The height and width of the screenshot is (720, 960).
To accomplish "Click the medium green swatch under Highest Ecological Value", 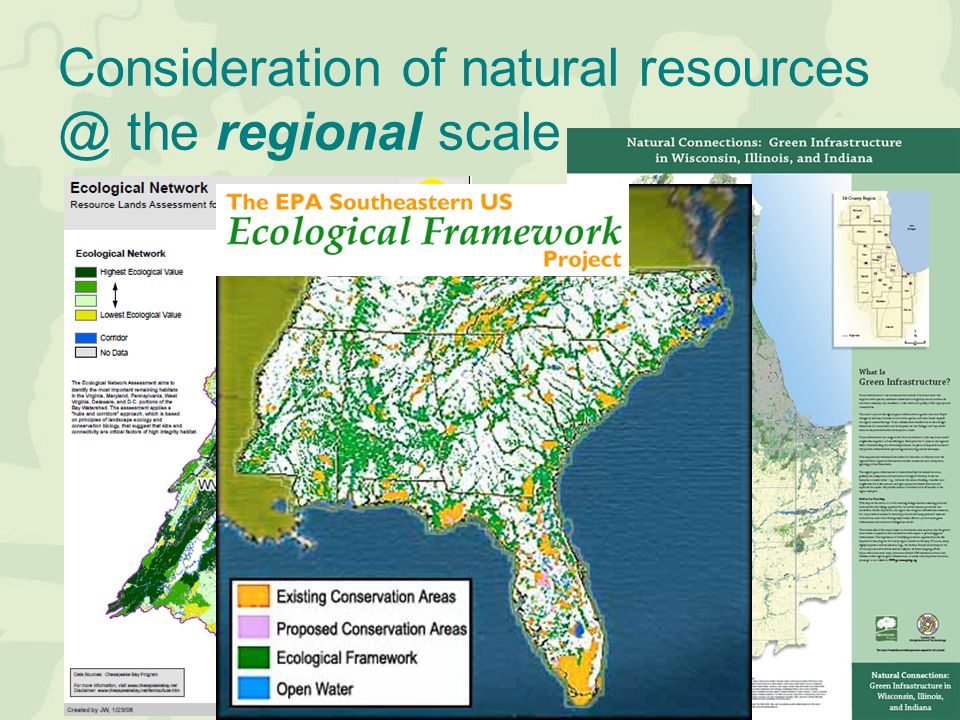I will [x=86, y=287].
